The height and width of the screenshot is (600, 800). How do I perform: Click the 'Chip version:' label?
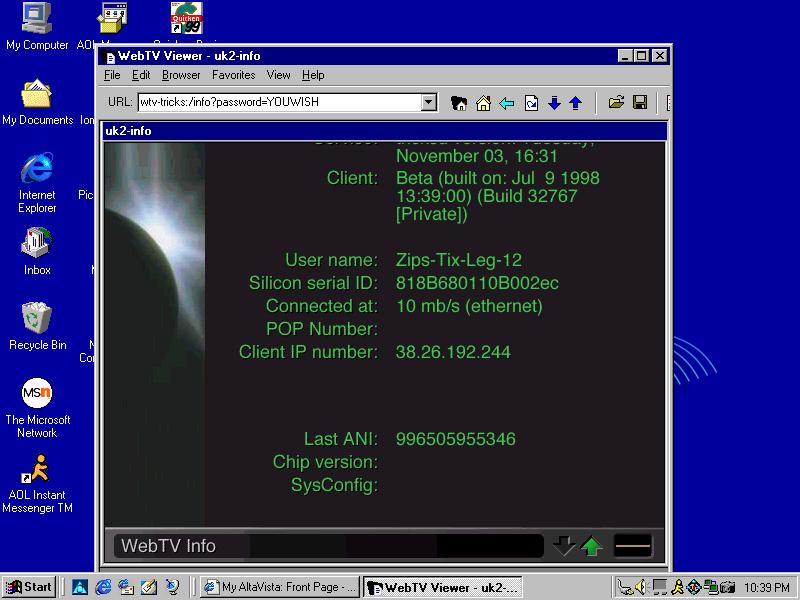click(x=326, y=462)
